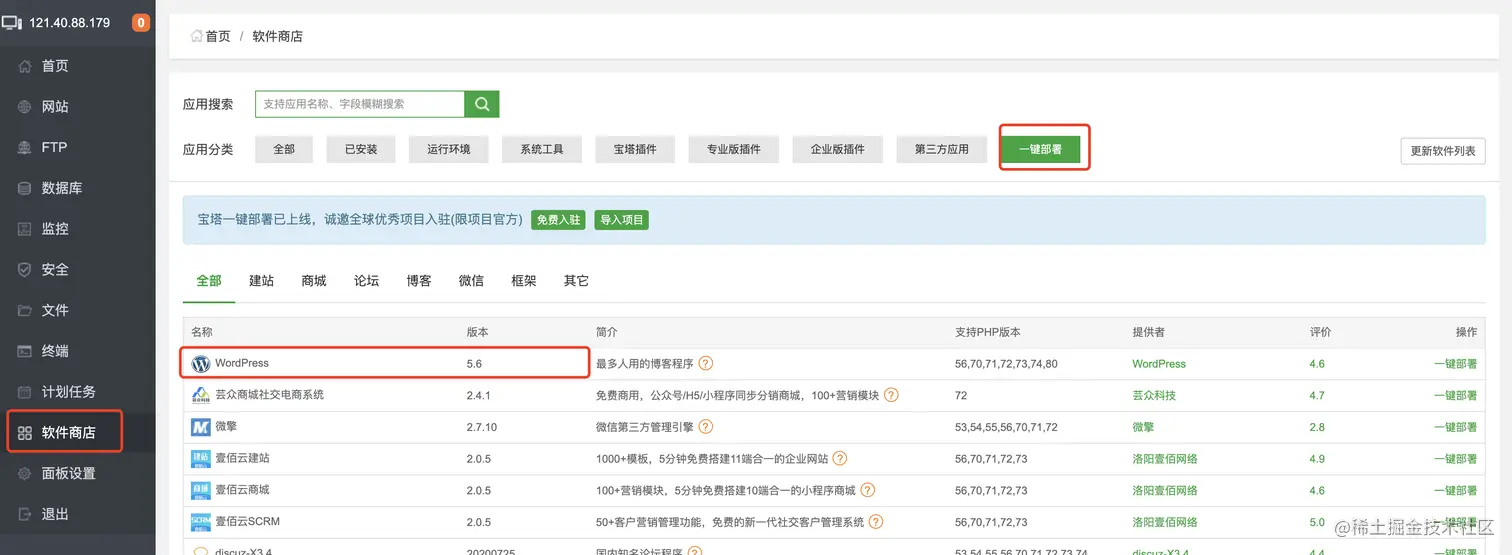Focus the 应用搜索 search input field
The height and width of the screenshot is (555, 1512).
coord(360,104)
